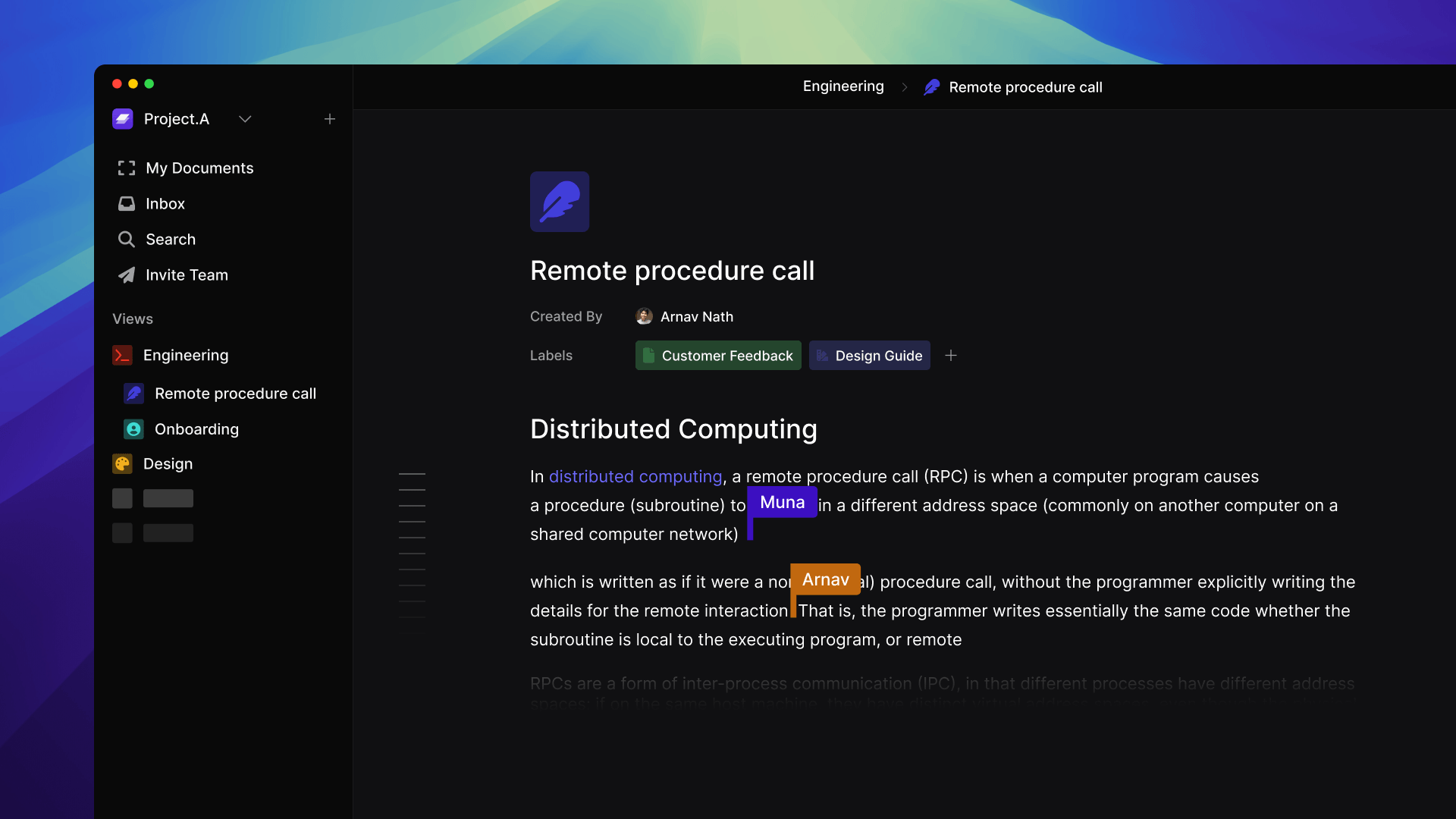
Task: Add a new label with plus button
Action: click(x=951, y=356)
